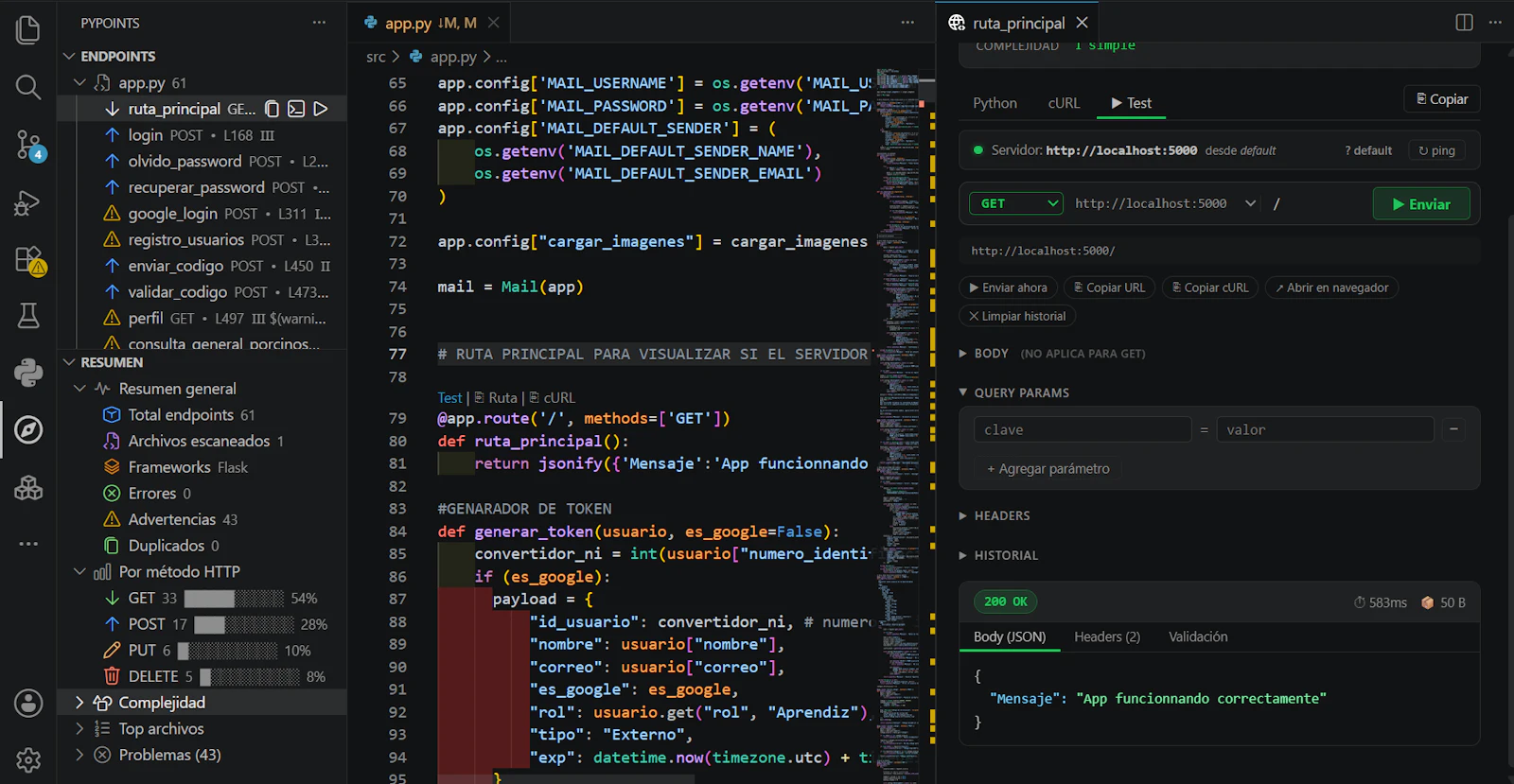
Task: Show additional views ellipsis in activity bar
Action: (x=28, y=544)
